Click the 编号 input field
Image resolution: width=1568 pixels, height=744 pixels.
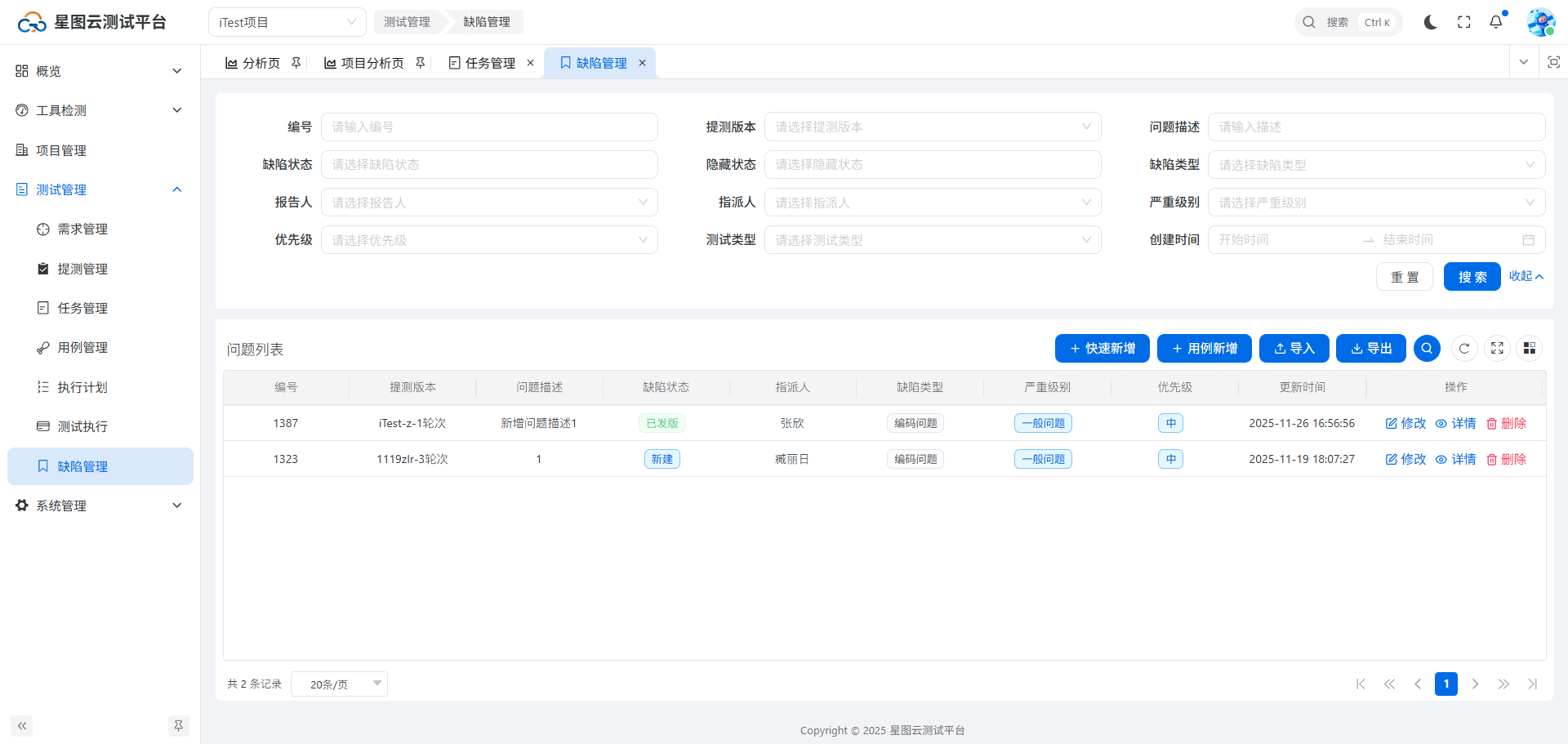tap(488, 127)
